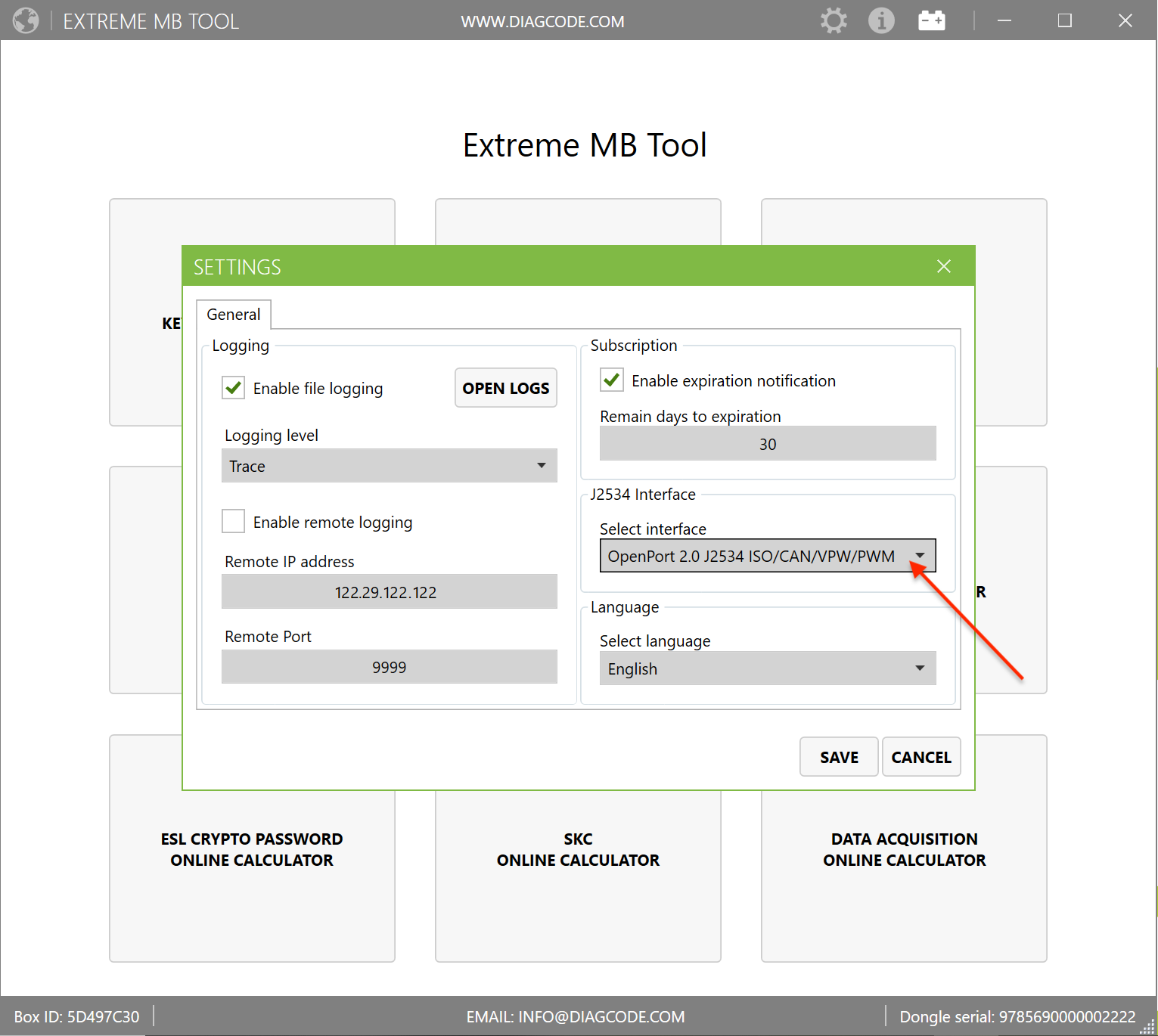
Task: Click the resize grip in the status bar
Action: point(1148,1027)
